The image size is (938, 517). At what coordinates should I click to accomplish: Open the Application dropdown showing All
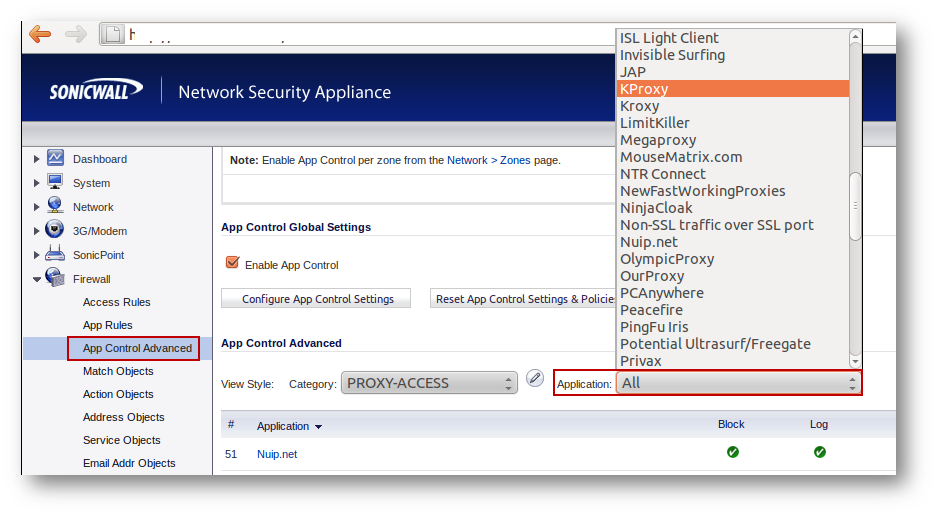coord(738,383)
